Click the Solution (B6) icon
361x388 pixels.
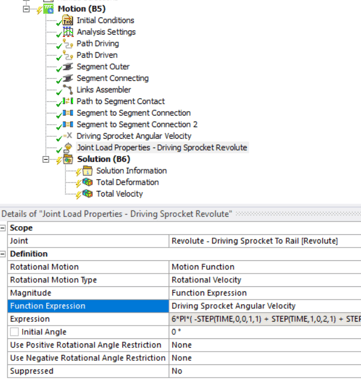(x=68, y=159)
